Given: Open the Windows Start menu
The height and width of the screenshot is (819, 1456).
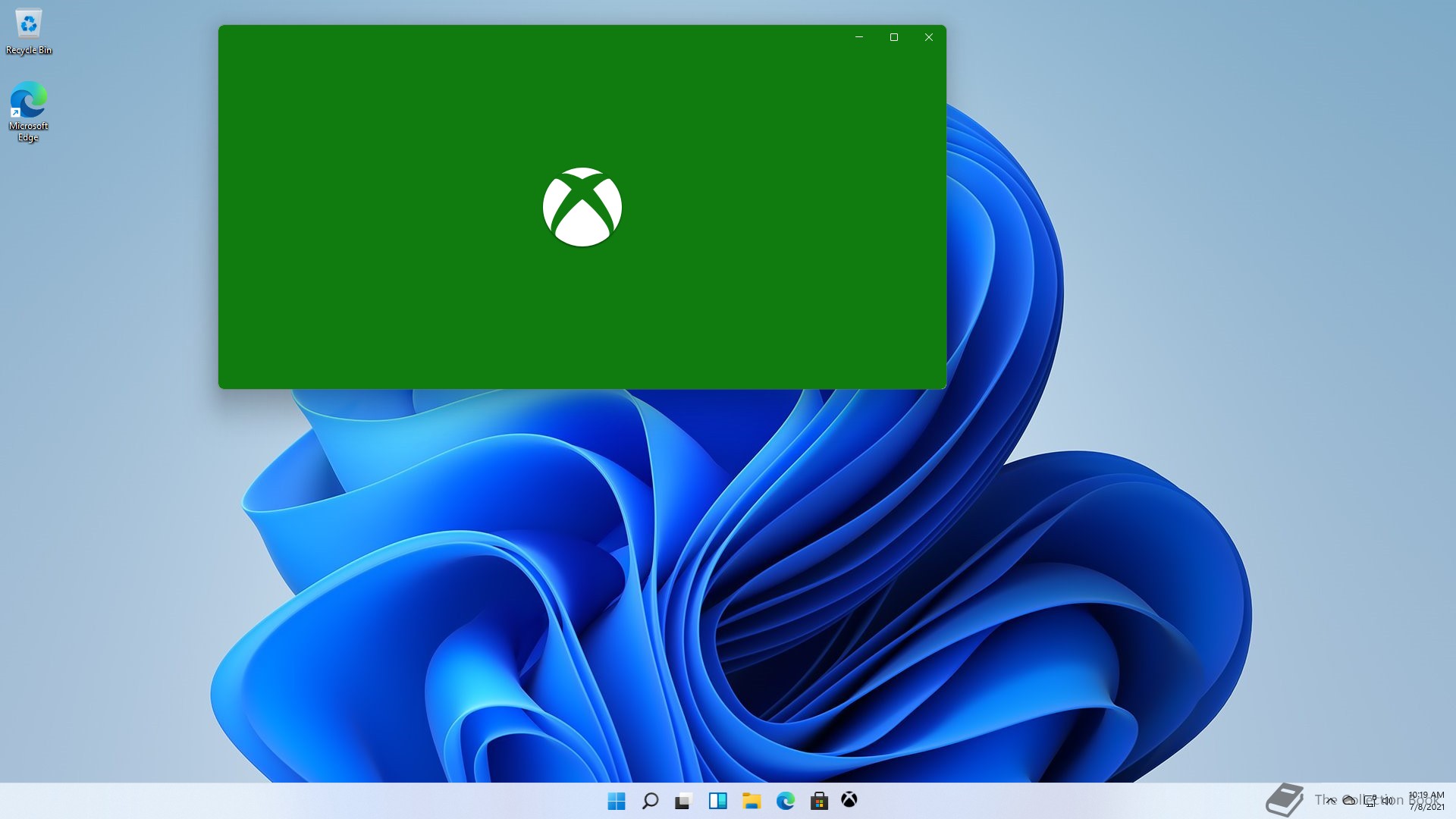Looking at the screenshot, I should click(x=617, y=801).
